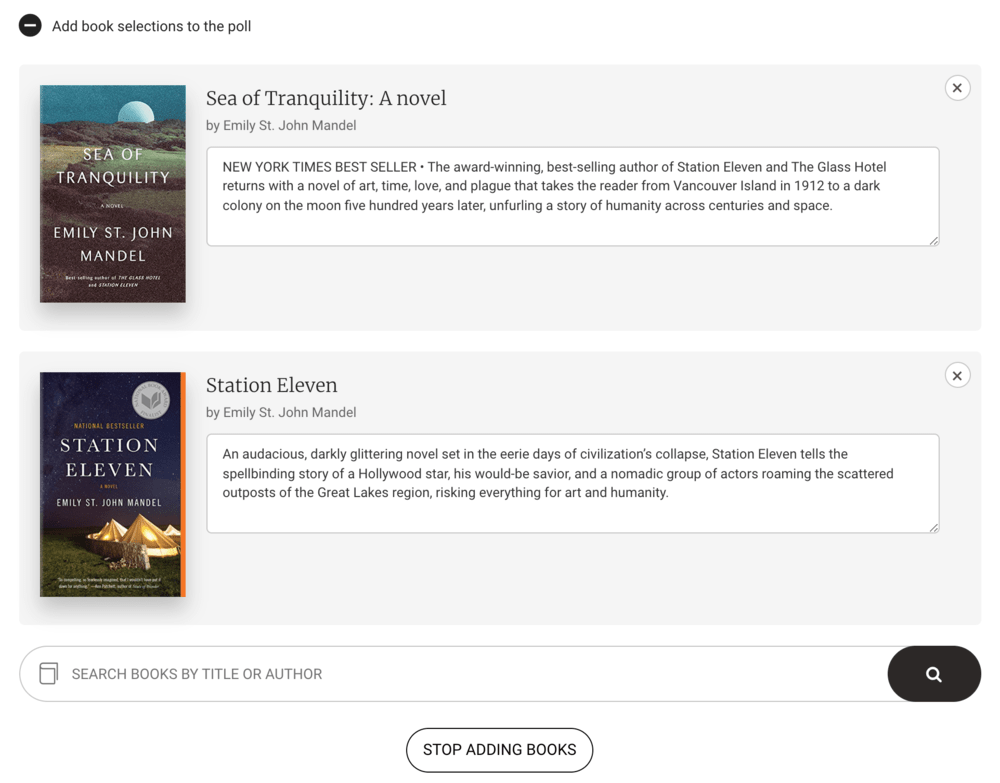Click the 'Station Eleven' title heading
This screenshot has width=1000, height=783.
(x=271, y=385)
